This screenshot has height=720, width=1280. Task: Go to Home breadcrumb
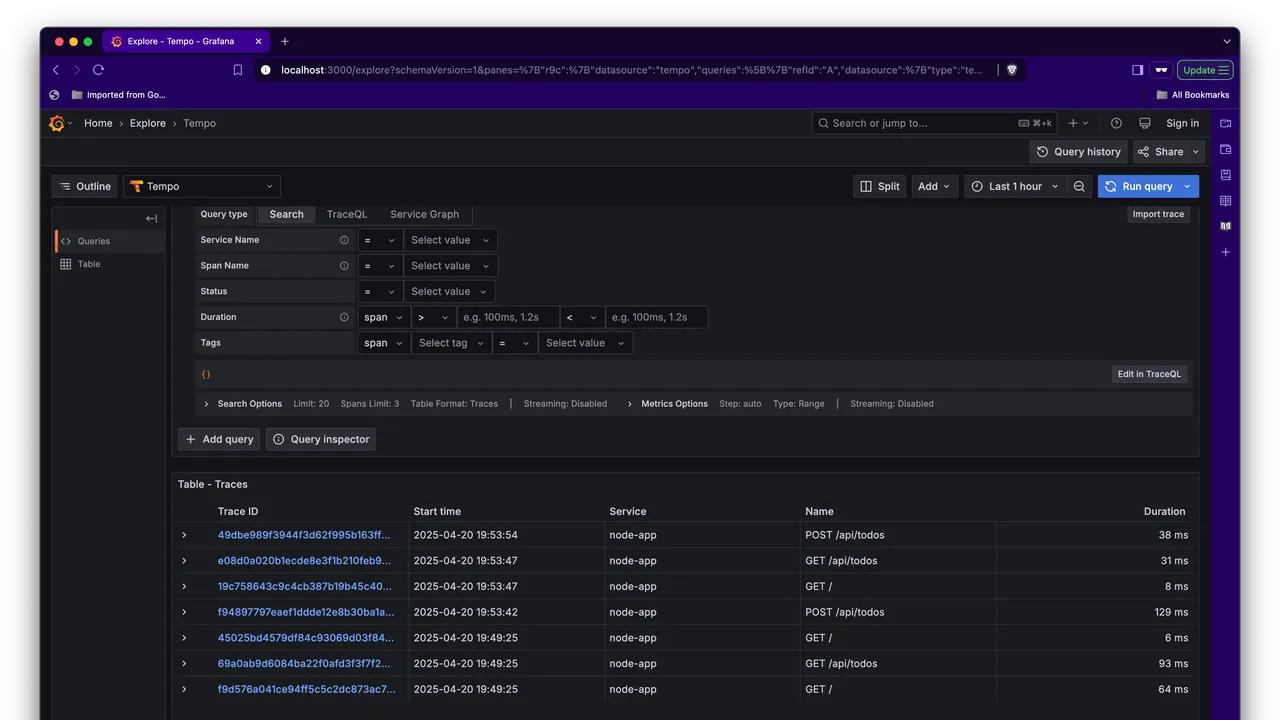click(x=98, y=123)
